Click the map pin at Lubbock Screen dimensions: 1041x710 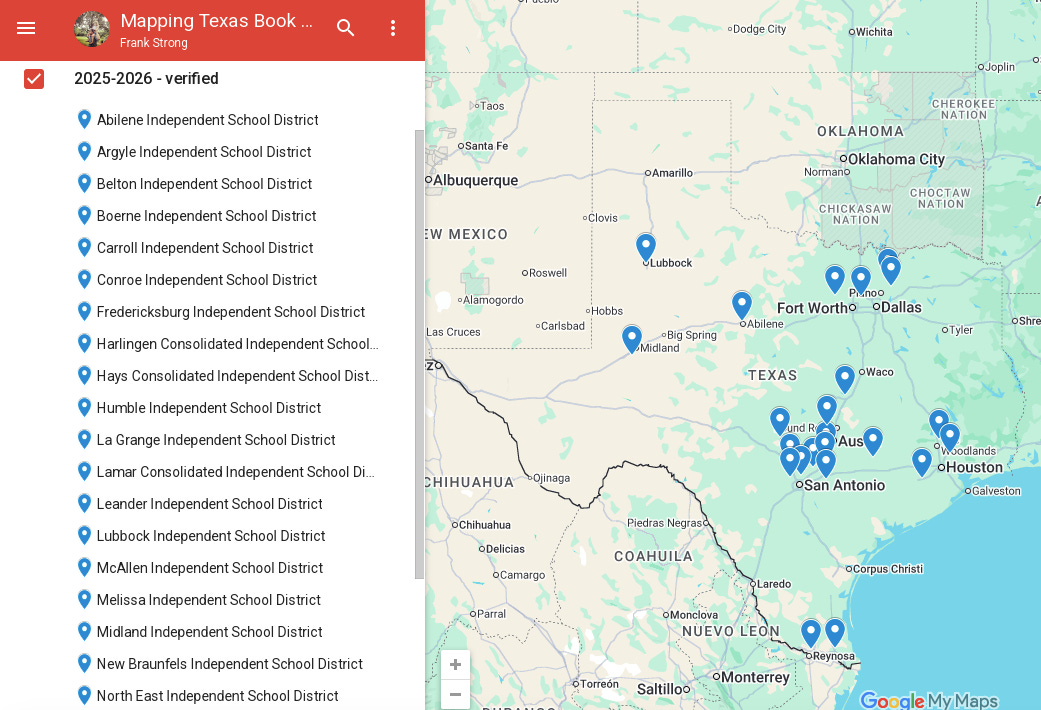(645, 246)
